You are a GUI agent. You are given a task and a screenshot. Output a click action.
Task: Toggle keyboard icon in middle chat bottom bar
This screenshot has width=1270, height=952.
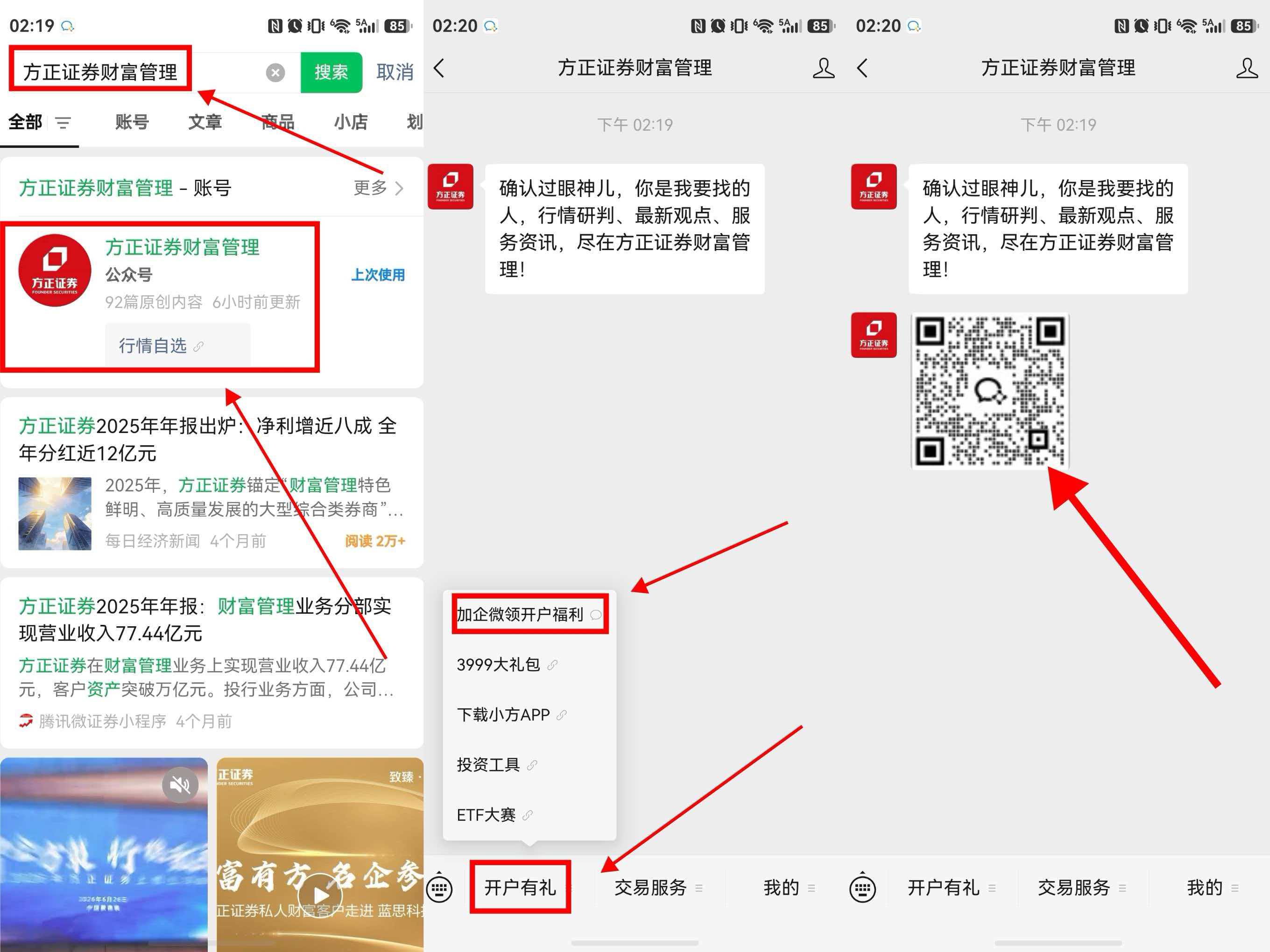439,889
